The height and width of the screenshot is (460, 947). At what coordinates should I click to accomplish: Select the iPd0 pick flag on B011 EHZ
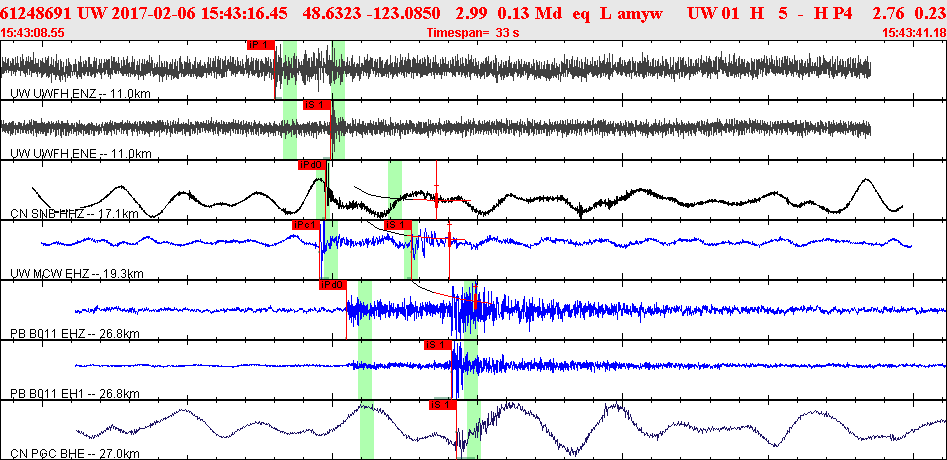333,284
